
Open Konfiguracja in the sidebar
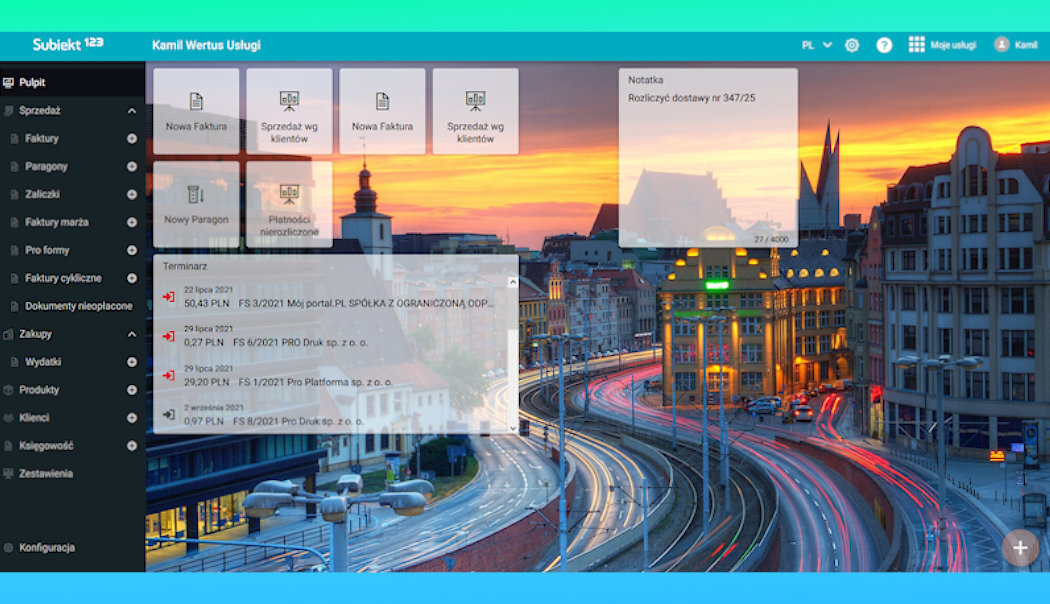46,548
